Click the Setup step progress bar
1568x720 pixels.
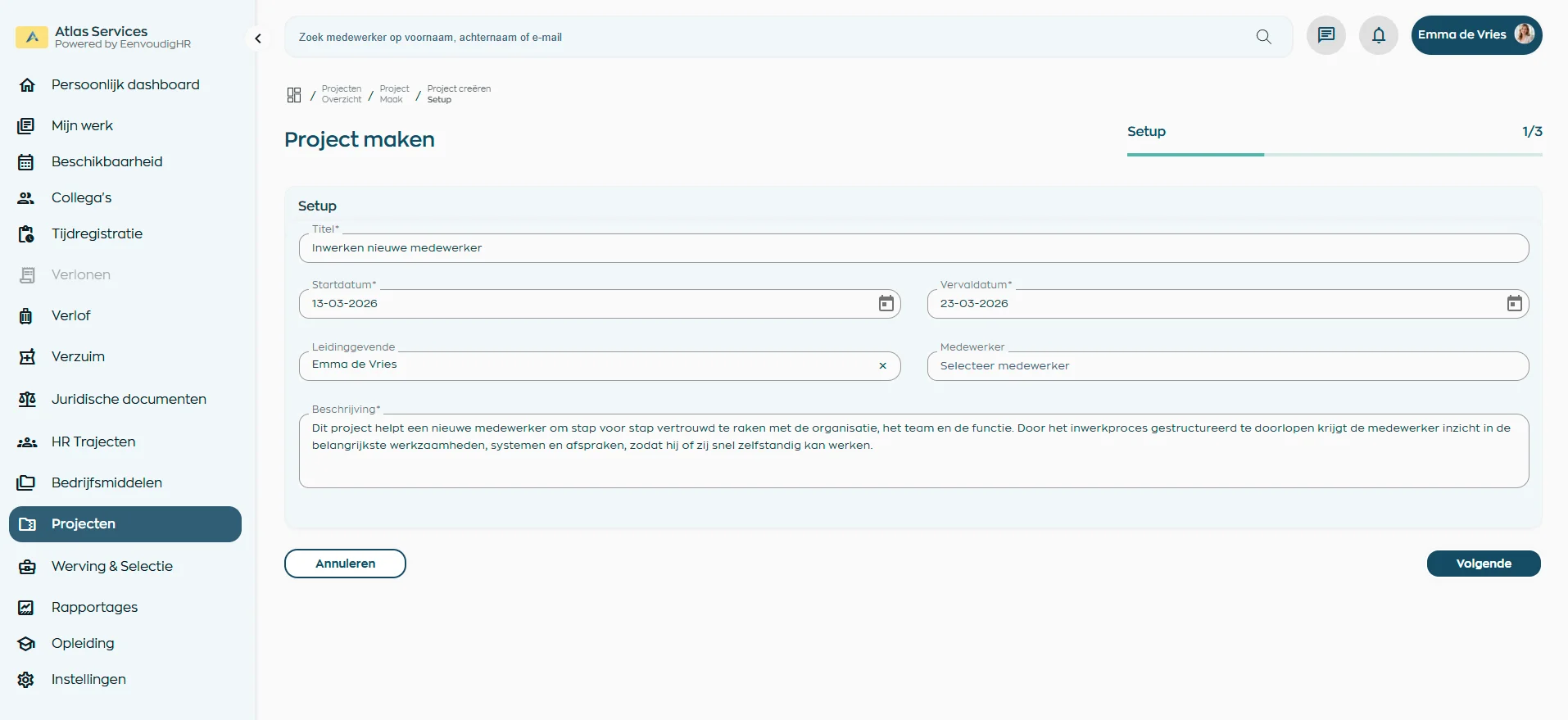pyautogui.click(x=1334, y=154)
